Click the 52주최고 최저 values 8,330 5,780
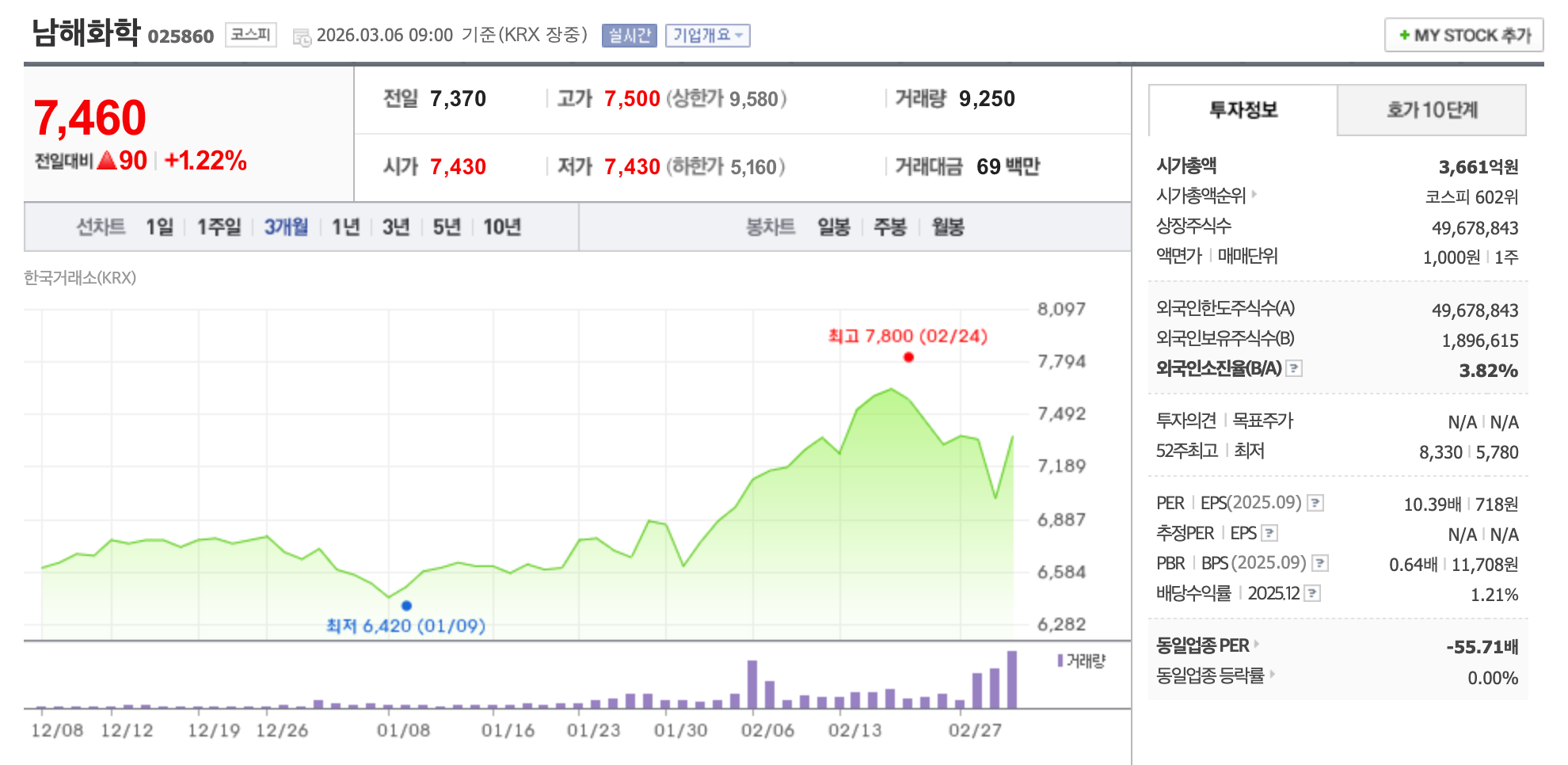Screen dimensions: 1568x765 tap(1469, 452)
